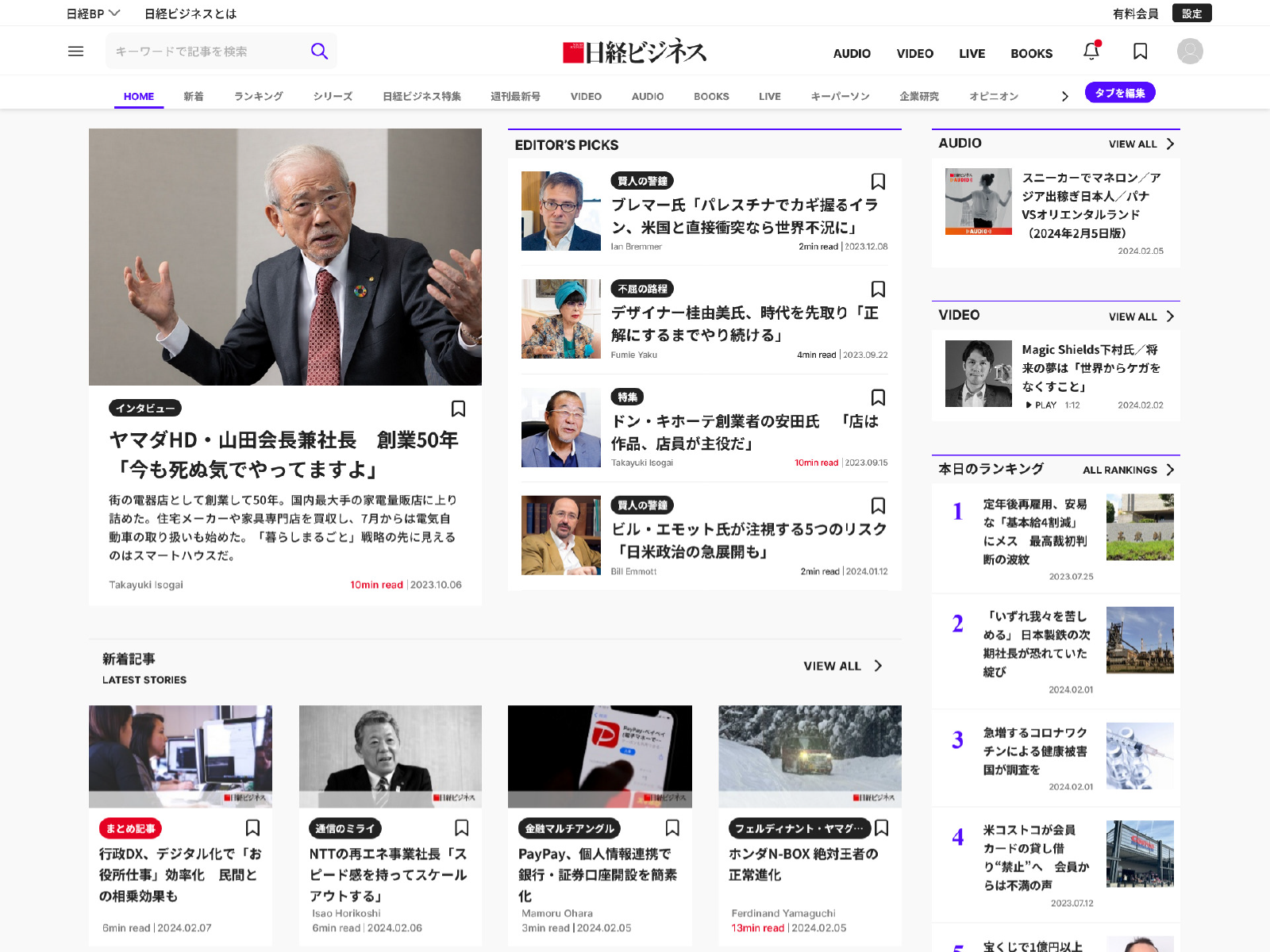View all AUDIO items
This screenshot has width=1270, height=952.
(1141, 144)
